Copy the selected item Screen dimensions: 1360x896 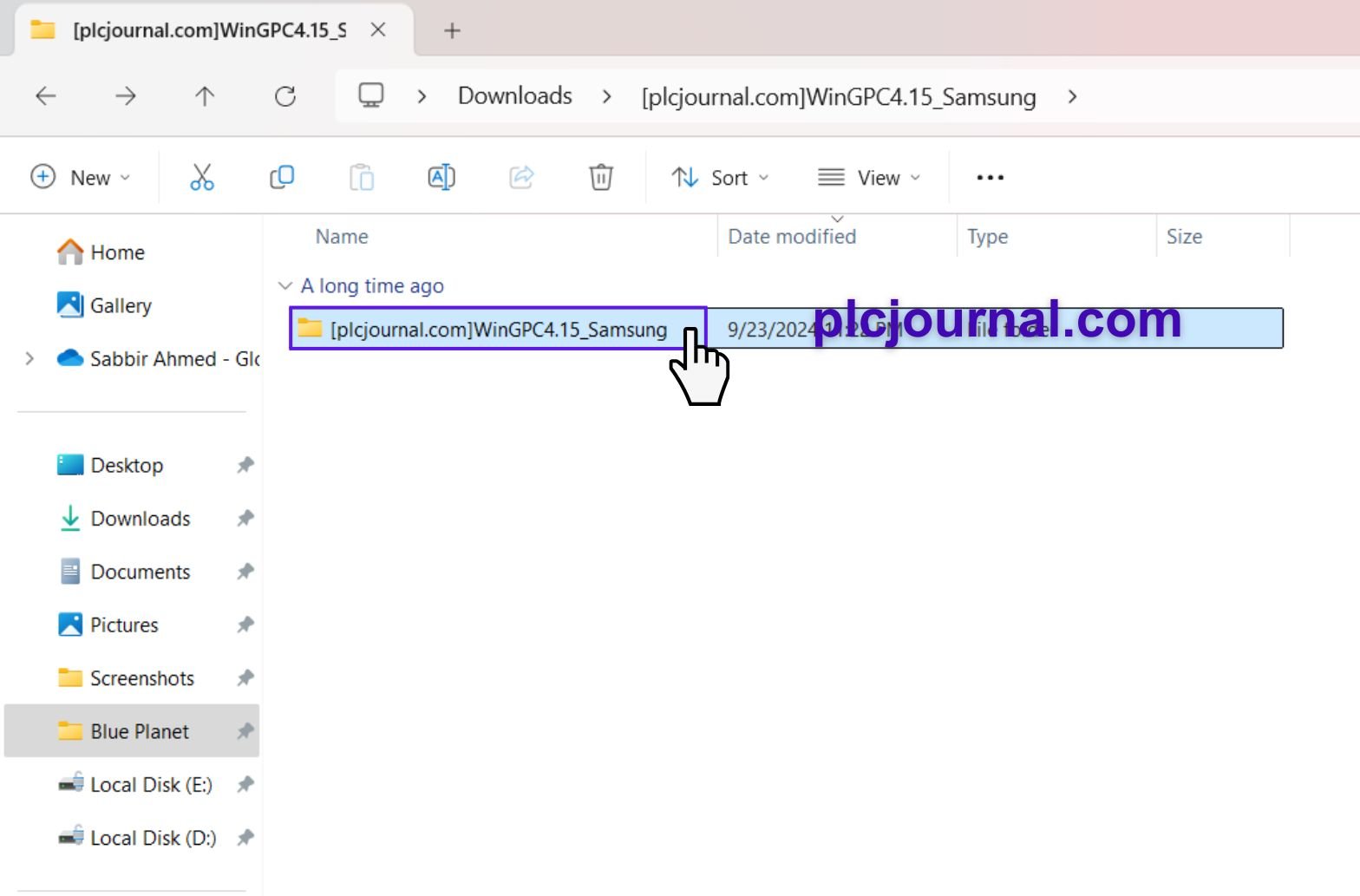click(x=282, y=177)
